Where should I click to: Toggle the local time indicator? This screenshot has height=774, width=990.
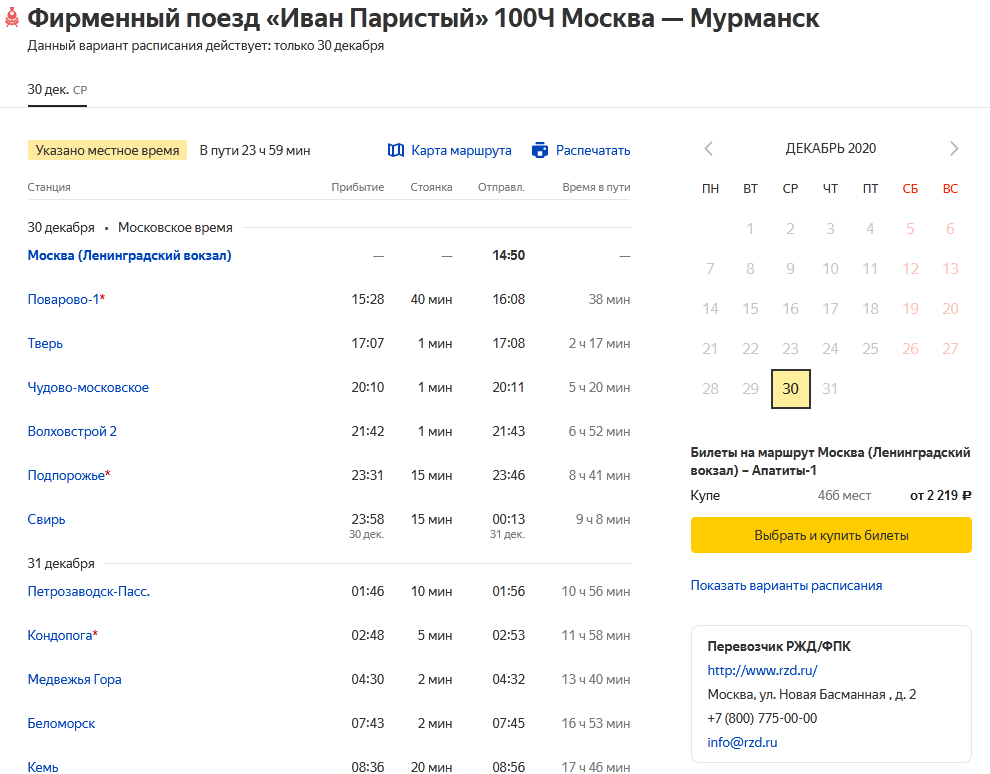tap(107, 150)
